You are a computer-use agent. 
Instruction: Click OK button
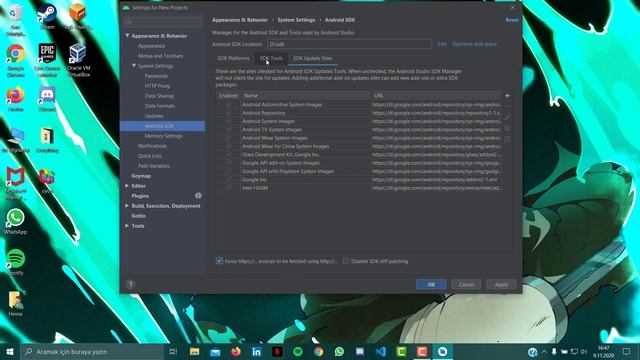(x=431, y=284)
